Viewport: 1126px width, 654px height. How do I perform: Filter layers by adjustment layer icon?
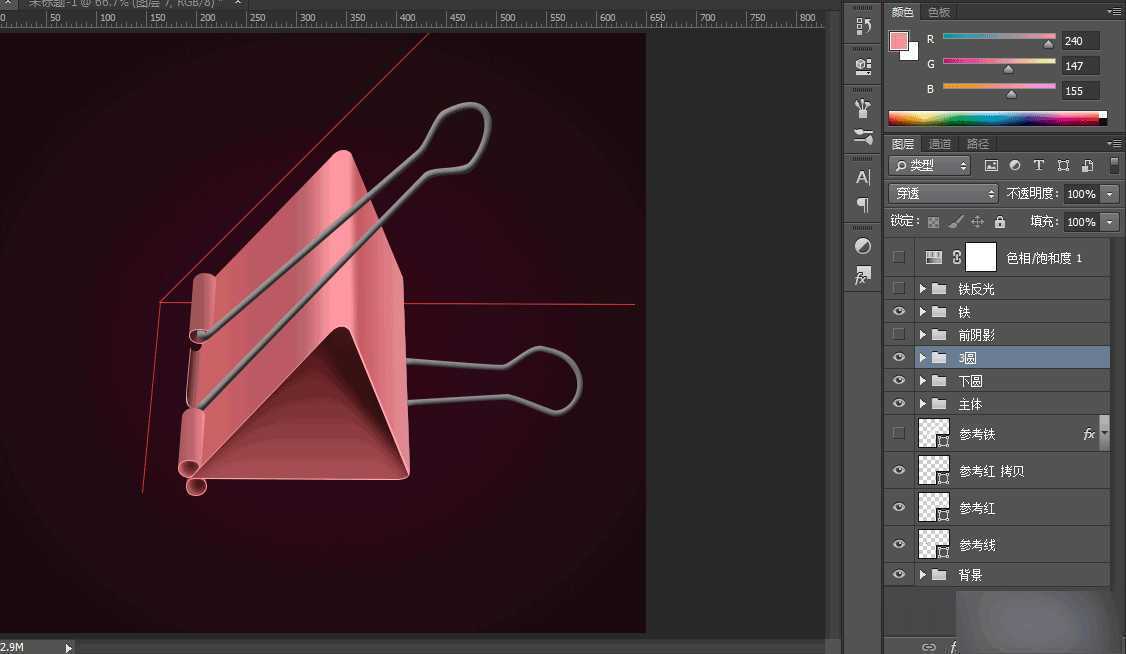pyautogui.click(x=1015, y=166)
